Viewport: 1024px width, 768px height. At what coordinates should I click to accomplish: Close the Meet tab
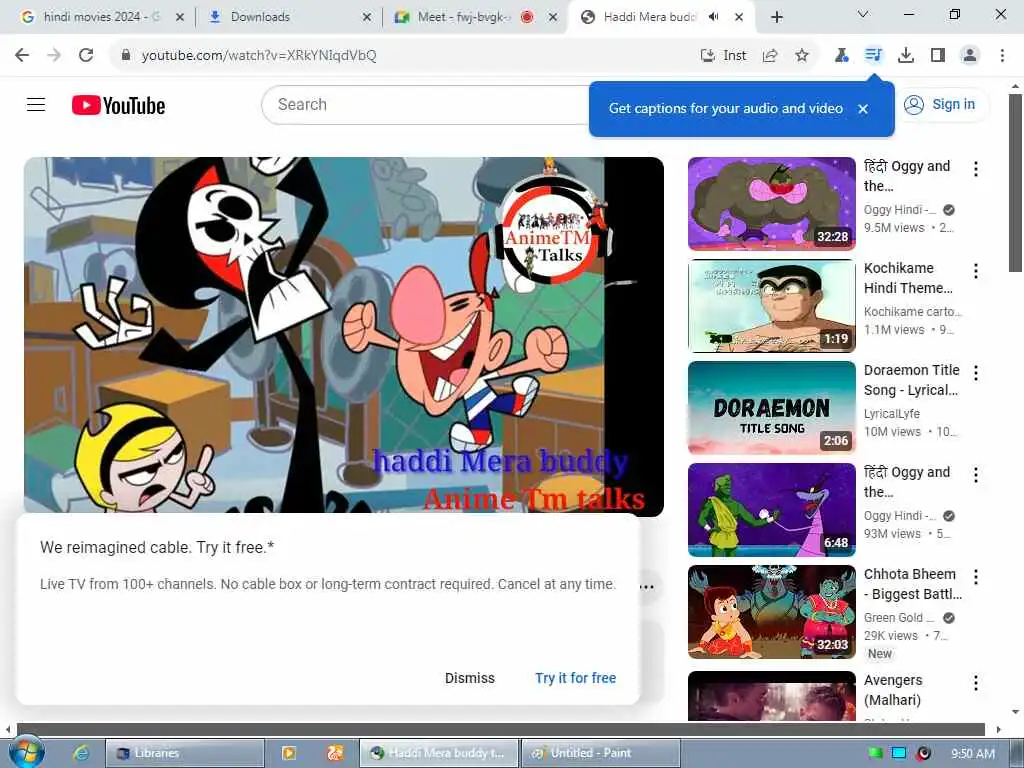(x=553, y=18)
